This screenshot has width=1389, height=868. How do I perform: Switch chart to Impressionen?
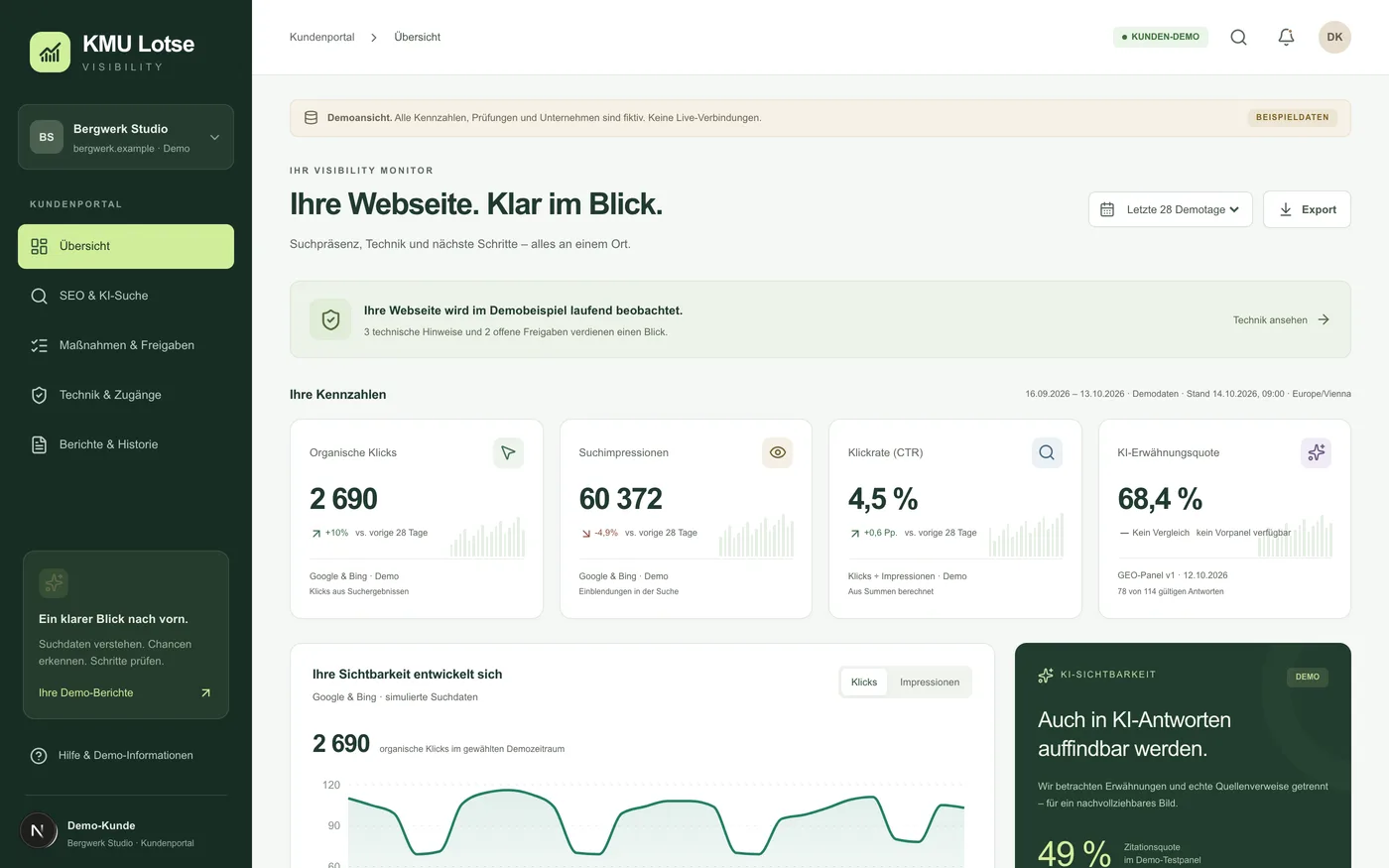click(930, 682)
